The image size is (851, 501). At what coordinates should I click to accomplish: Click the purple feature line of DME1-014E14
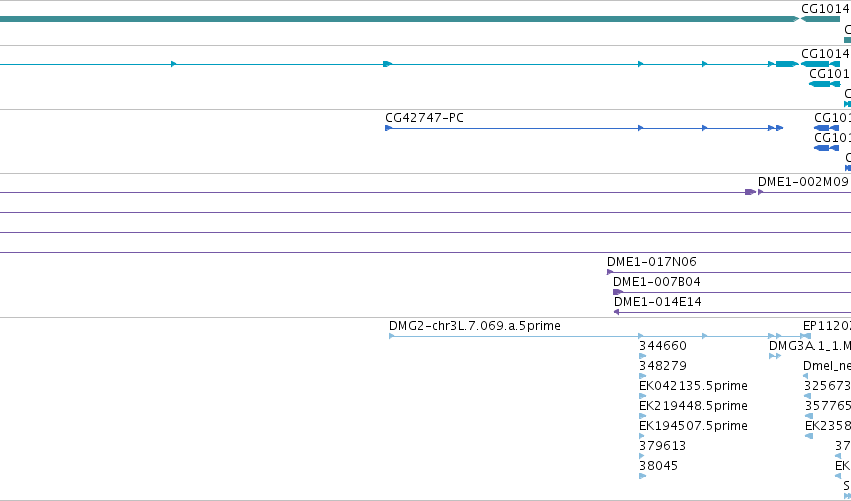point(735,313)
